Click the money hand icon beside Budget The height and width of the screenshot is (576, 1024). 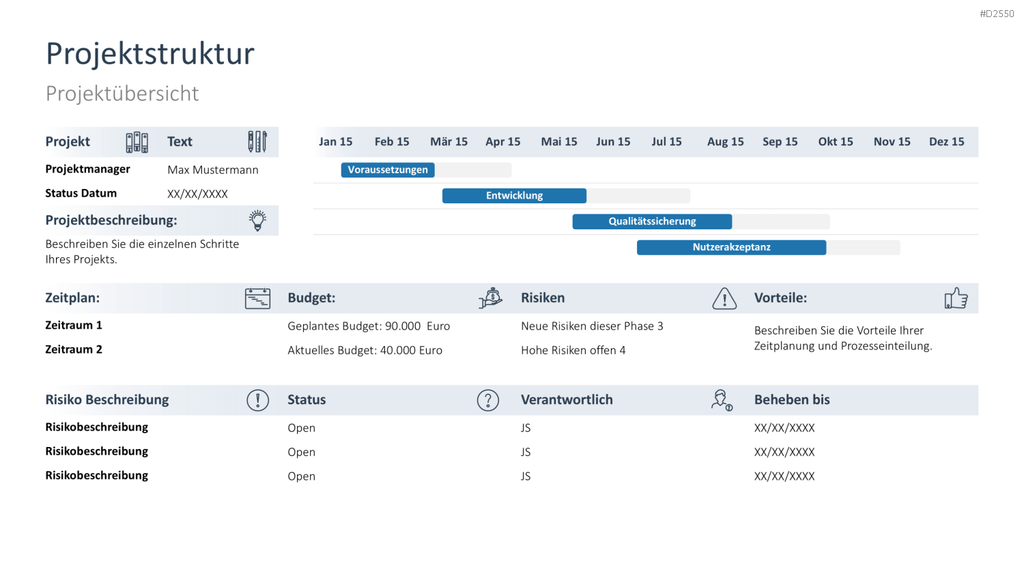490,298
